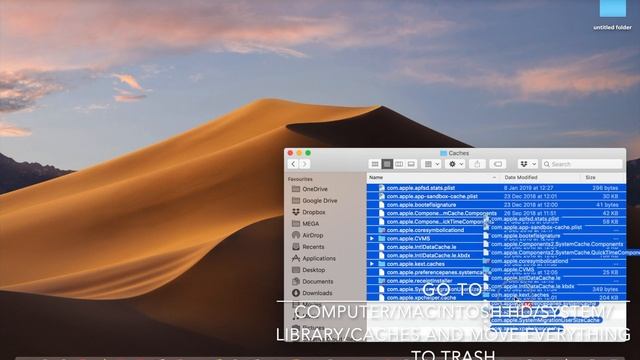
Task: Click the Finder Search field
Action: pyautogui.click(x=582, y=164)
